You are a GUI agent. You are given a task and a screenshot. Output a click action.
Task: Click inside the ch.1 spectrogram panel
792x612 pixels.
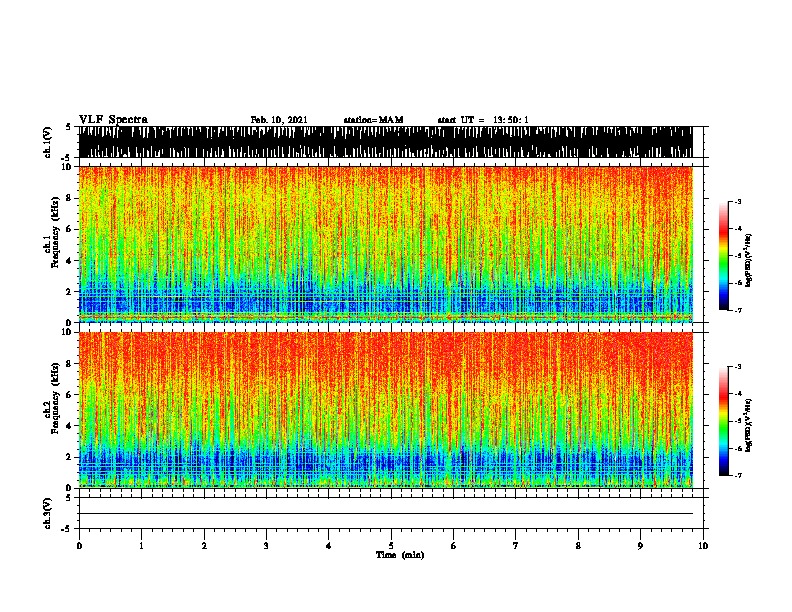(385, 244)
